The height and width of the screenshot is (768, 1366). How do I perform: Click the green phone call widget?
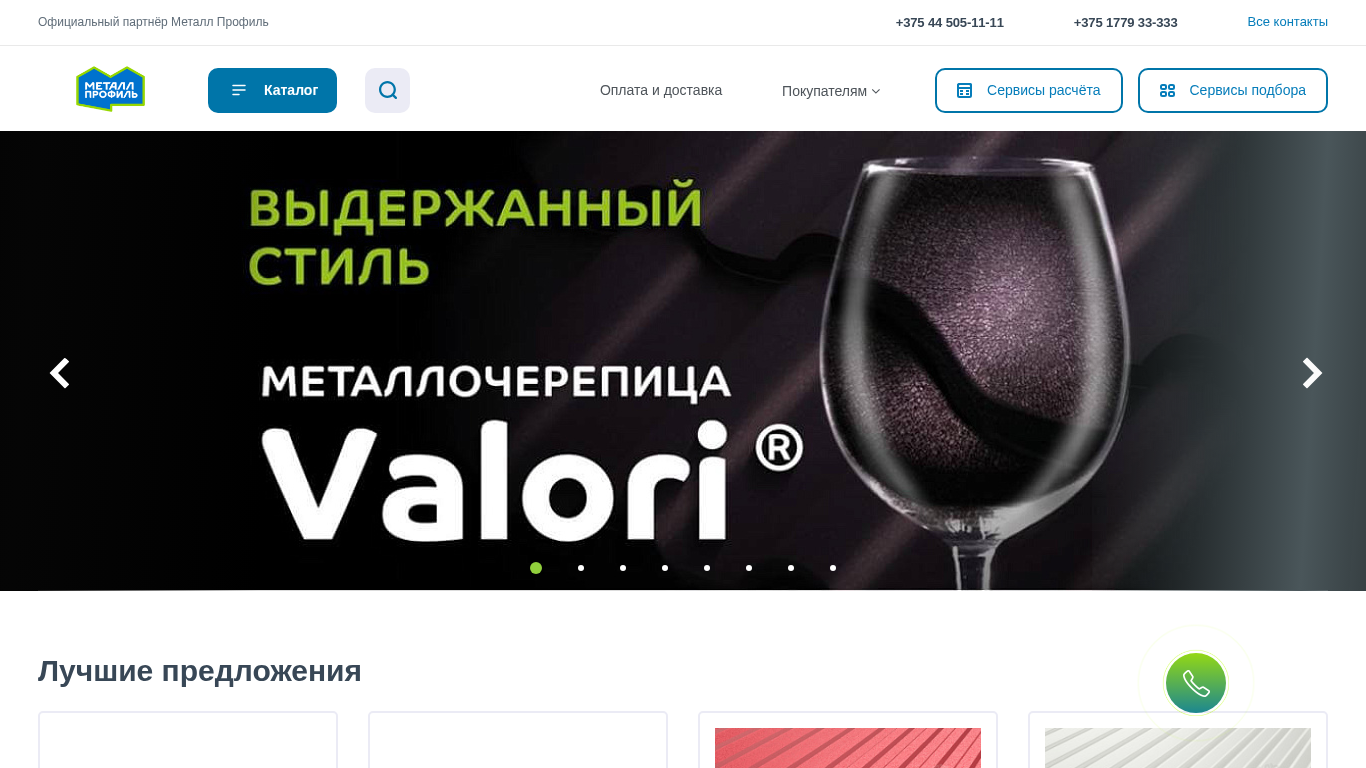pyautogui.click(x=1196, y=683)
